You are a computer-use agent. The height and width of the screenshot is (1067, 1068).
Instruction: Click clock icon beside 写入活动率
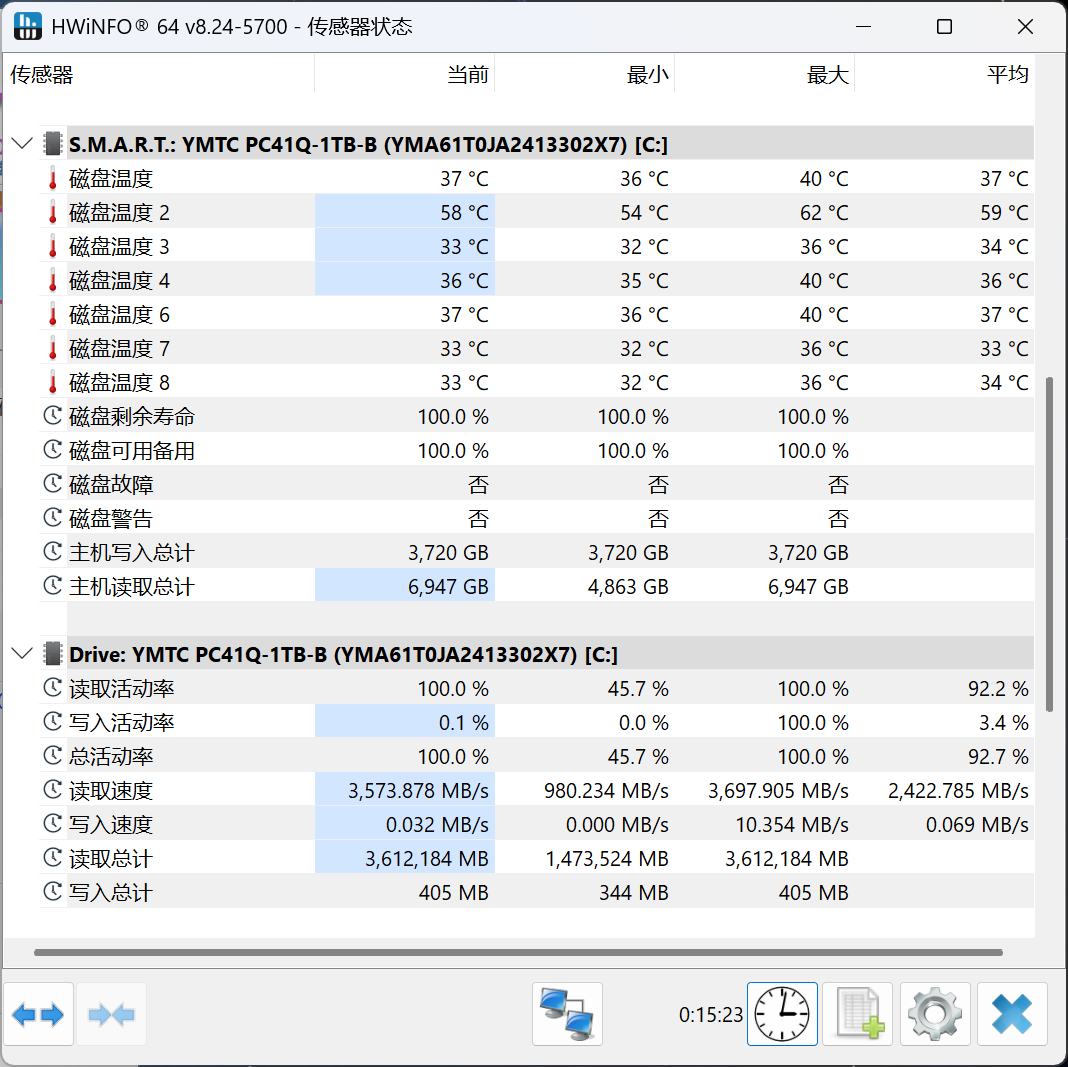(x=52, y=722)
